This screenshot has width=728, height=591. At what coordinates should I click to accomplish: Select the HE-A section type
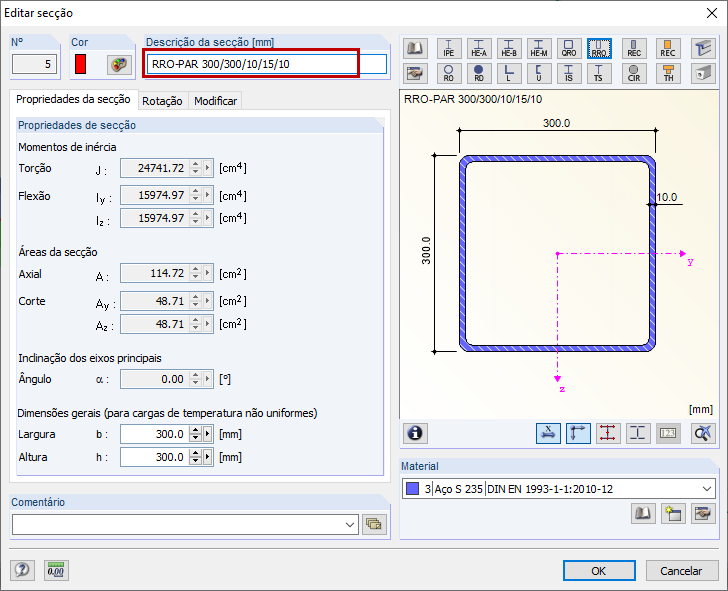pyautogui.click(x=479, y=48)
